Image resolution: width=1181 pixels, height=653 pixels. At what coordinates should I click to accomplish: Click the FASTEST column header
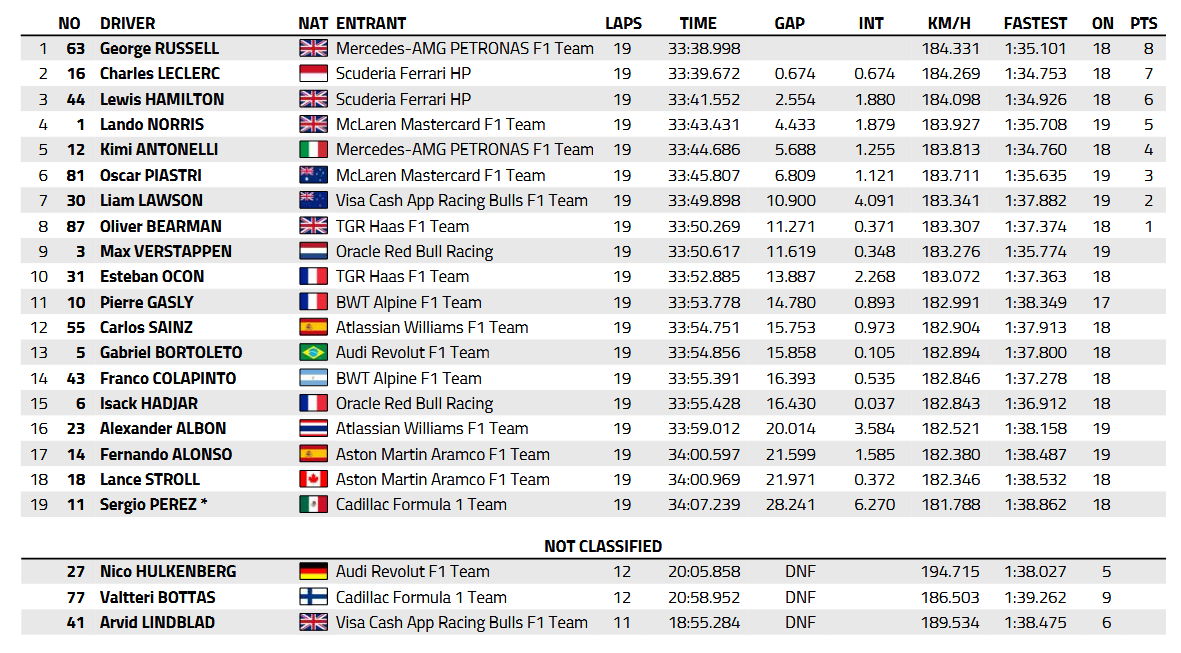(x=1035, y=23)
